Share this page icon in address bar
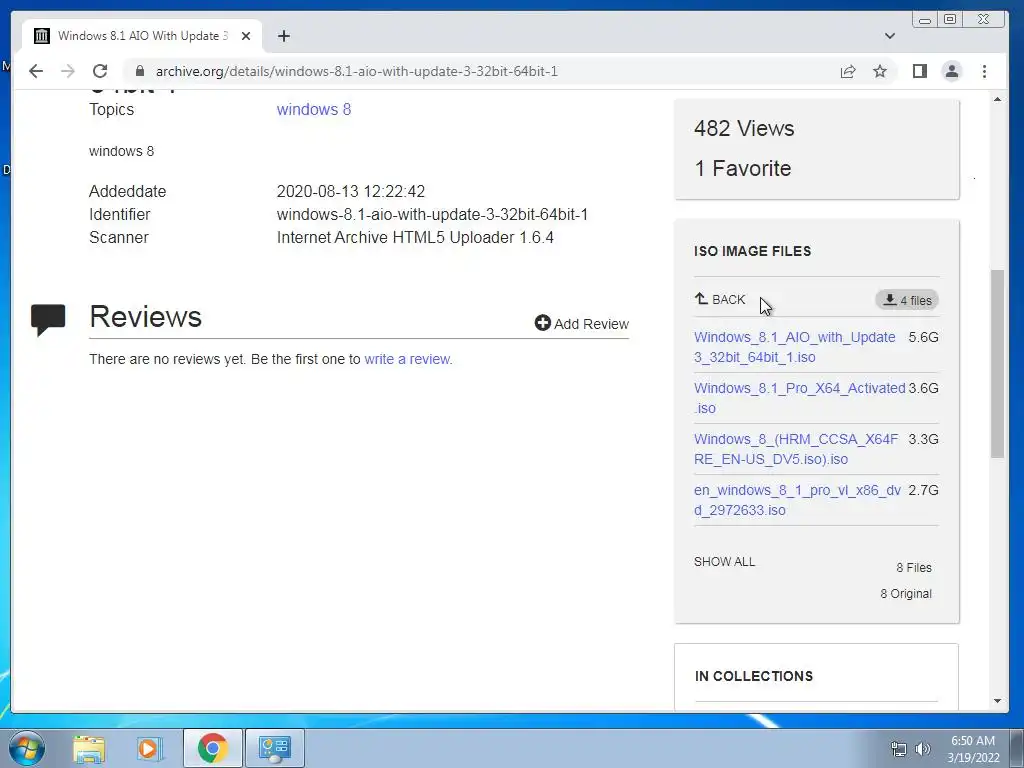 (x=848, y=71)
